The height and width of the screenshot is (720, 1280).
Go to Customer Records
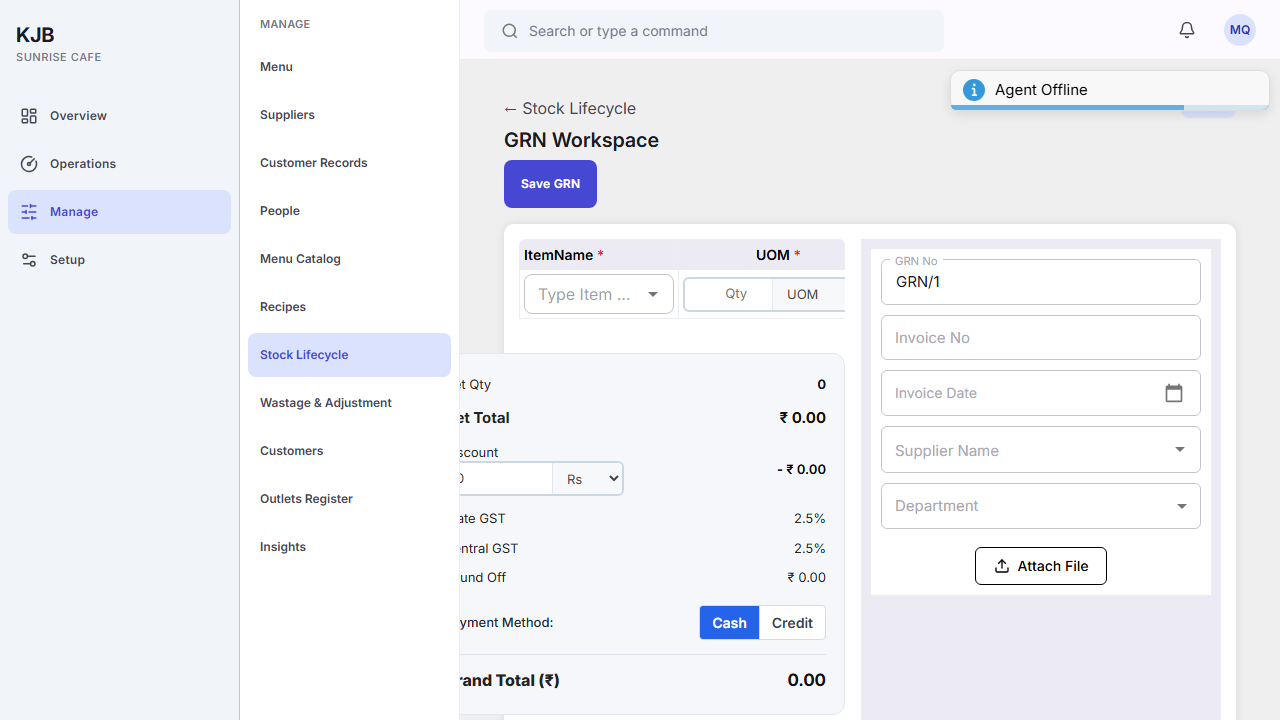pos(349,163)
